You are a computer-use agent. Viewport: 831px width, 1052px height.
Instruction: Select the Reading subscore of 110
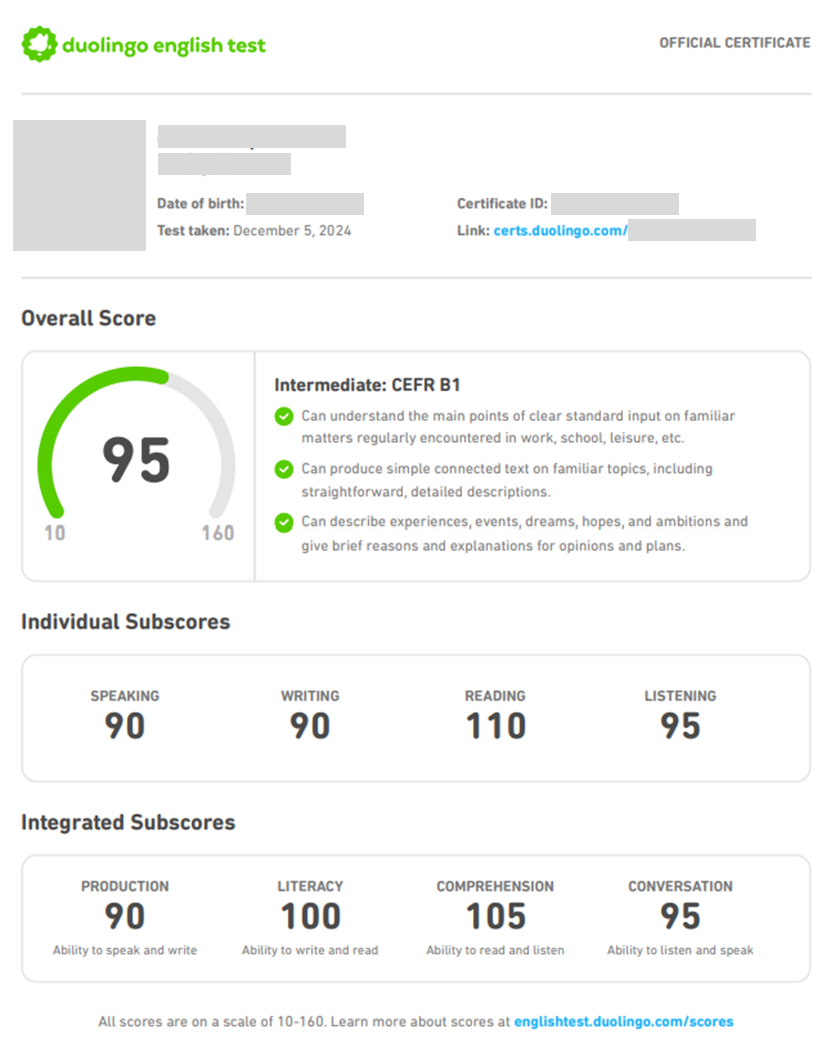coord(495,726)
